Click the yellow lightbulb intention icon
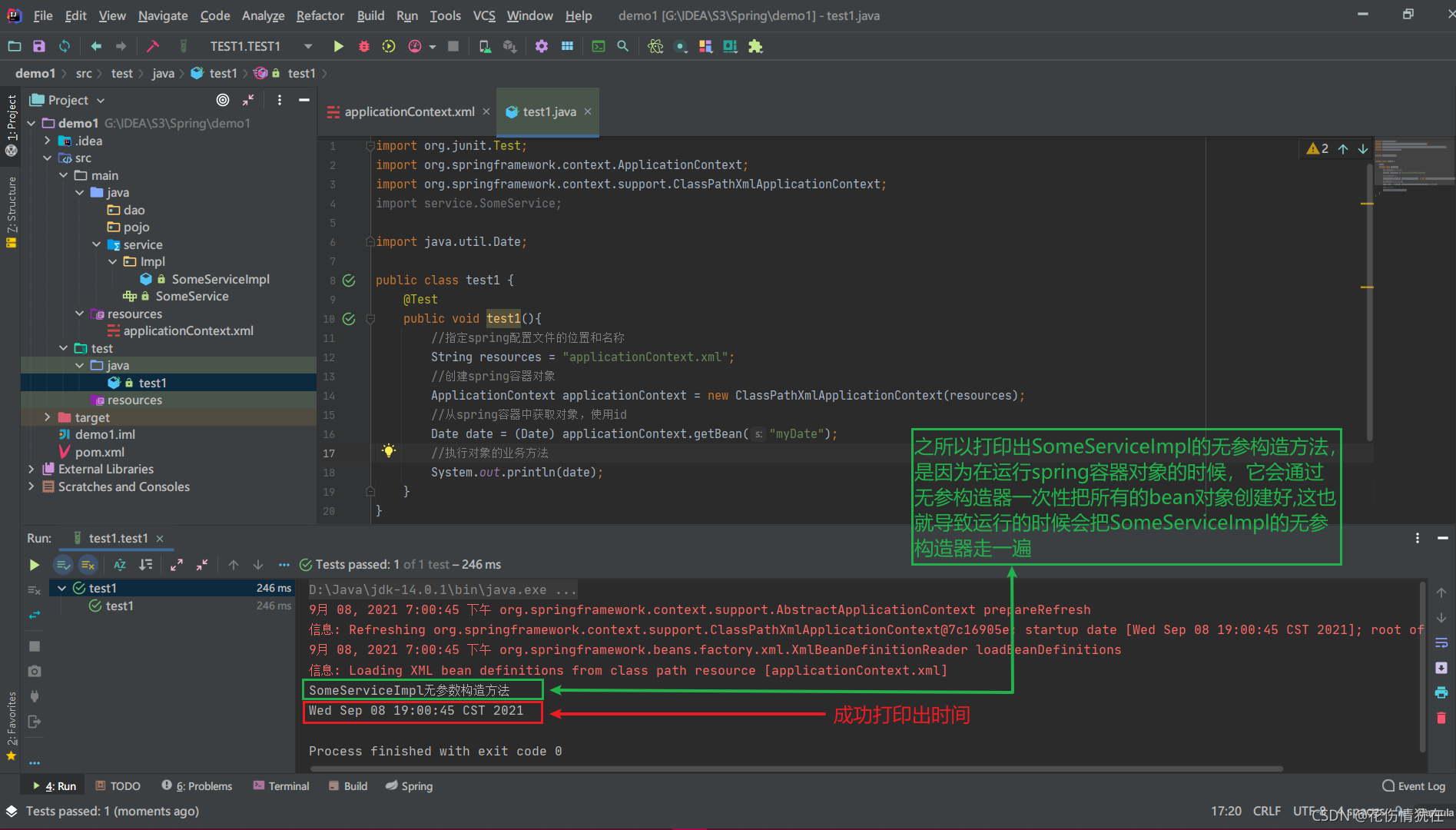The width and height of the screenshot is (1456, 830). (x=389, y=451)
